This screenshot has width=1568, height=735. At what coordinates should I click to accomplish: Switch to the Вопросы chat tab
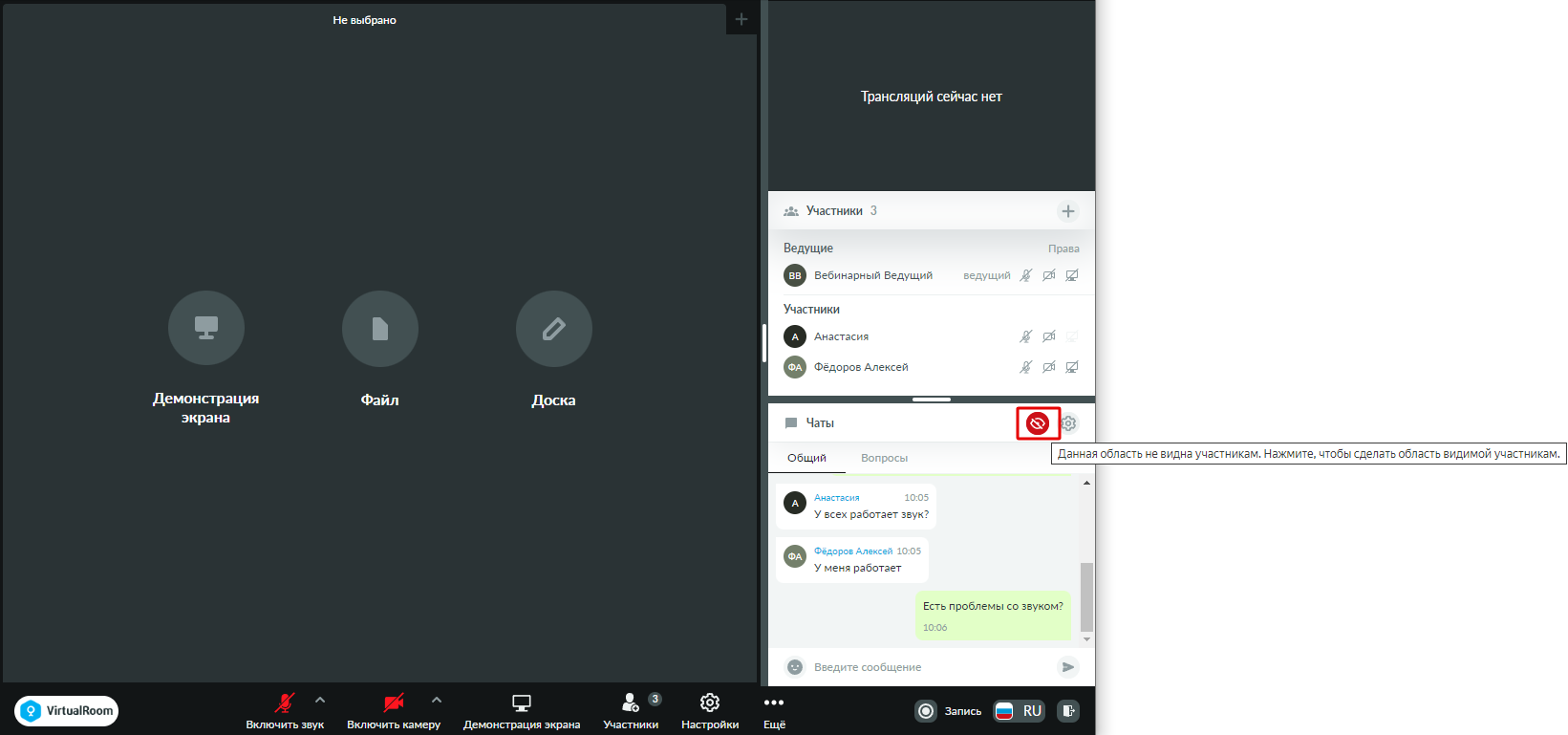884,458
